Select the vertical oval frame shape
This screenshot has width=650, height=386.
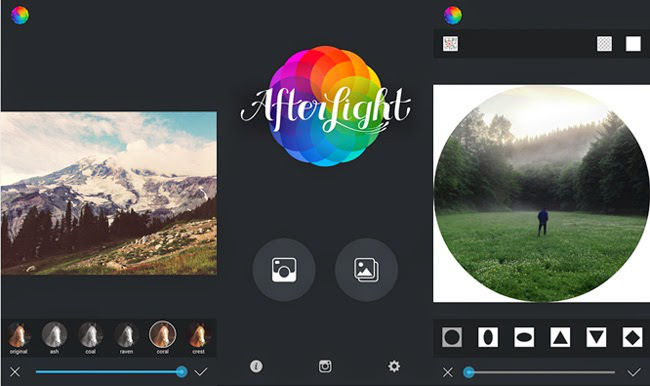(488, 337)
